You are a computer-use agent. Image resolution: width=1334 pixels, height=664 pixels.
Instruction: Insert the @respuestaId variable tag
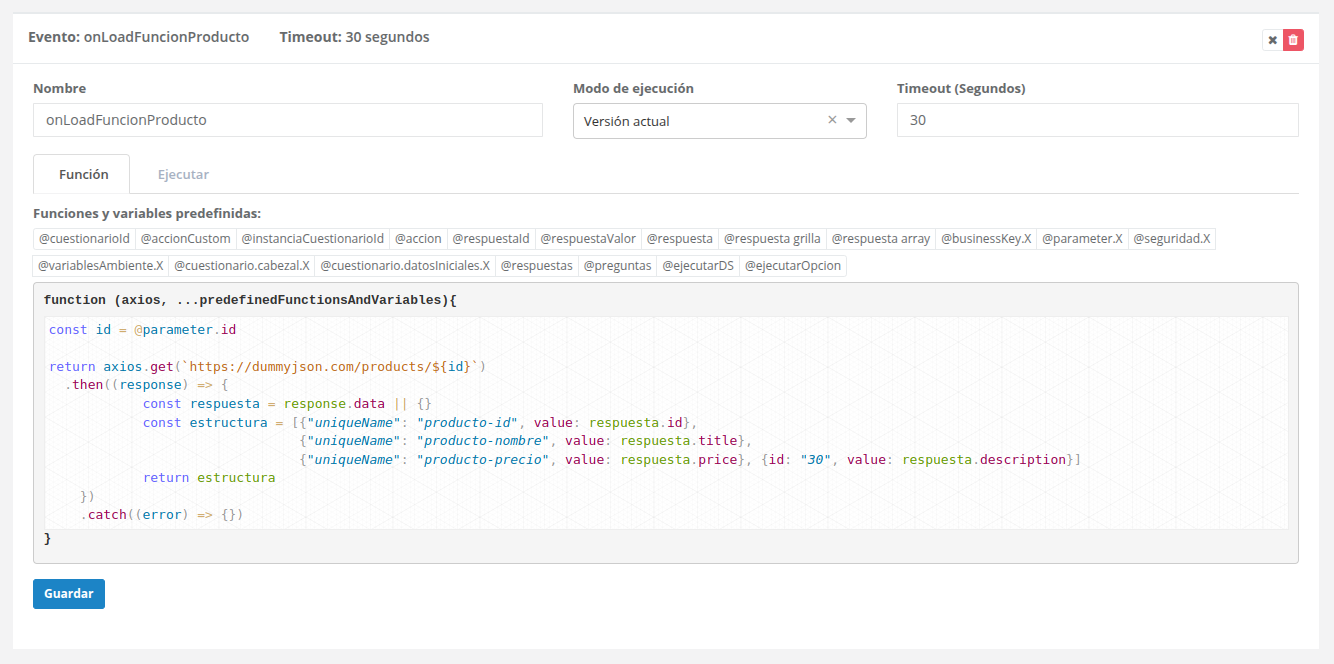click(x=491, y=239)
